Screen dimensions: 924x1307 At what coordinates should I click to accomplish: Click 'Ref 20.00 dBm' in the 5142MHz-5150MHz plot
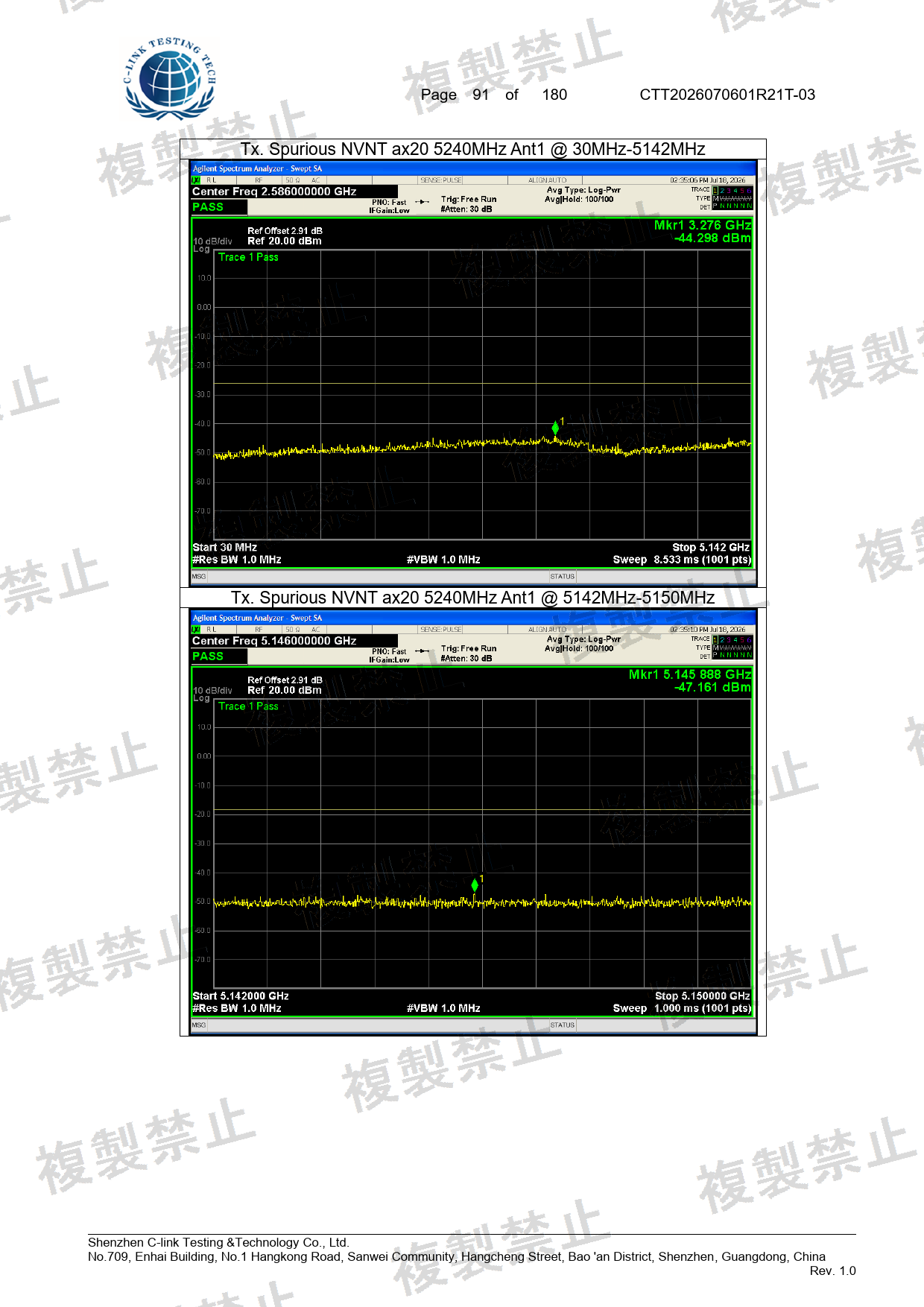(285, 691)
